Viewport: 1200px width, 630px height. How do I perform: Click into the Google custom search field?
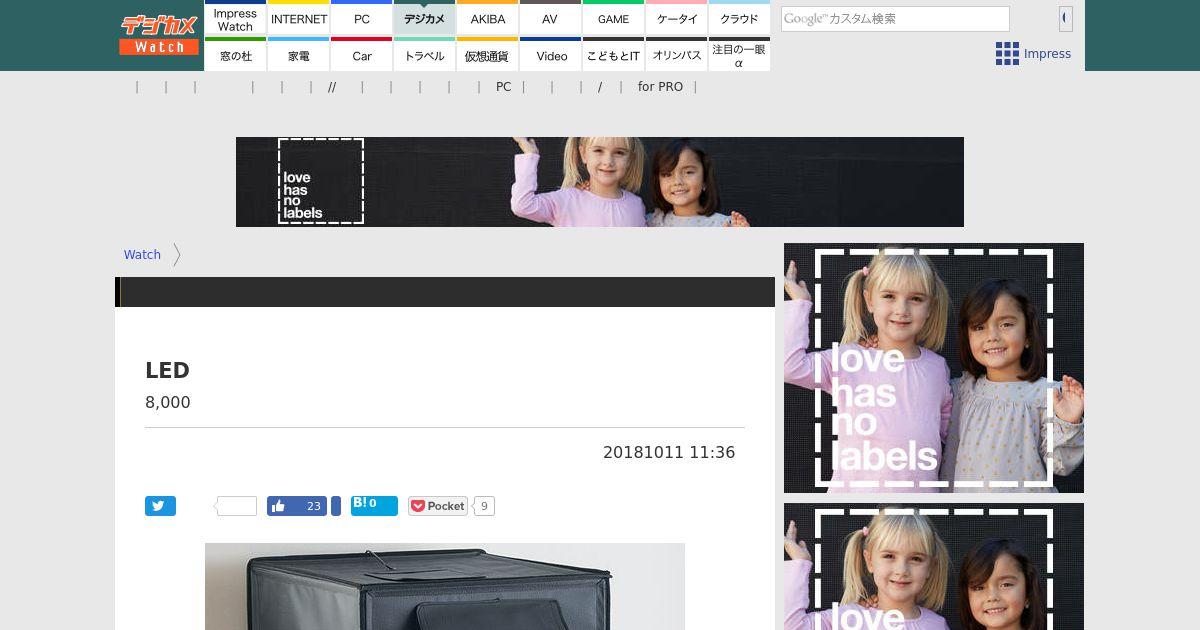(x=895, y=18)
